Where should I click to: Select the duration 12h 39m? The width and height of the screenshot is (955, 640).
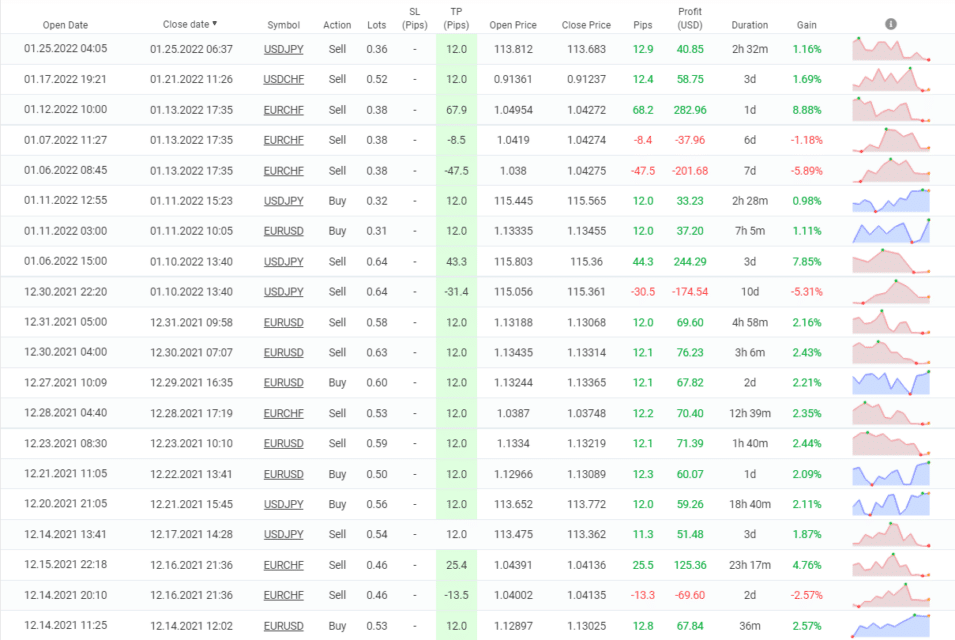pyautogui.click(x=749, y=413)
